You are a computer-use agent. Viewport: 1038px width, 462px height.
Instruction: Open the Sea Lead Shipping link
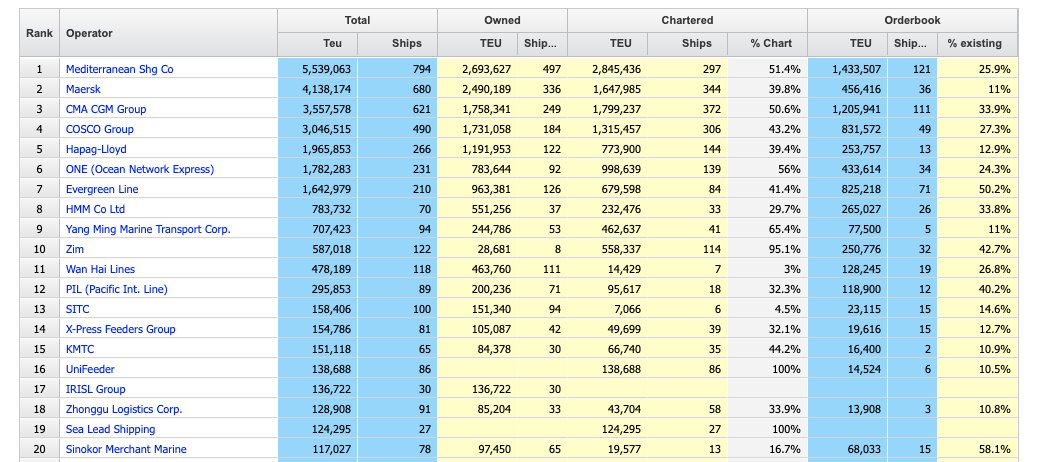click(x=111, y=429)
